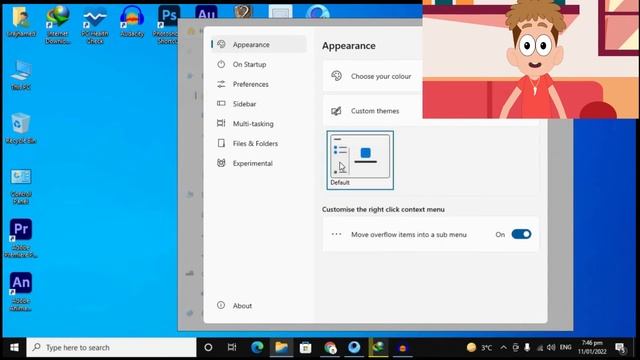
Task: Select the user folder desktop icon
Action: pos(21,22)
